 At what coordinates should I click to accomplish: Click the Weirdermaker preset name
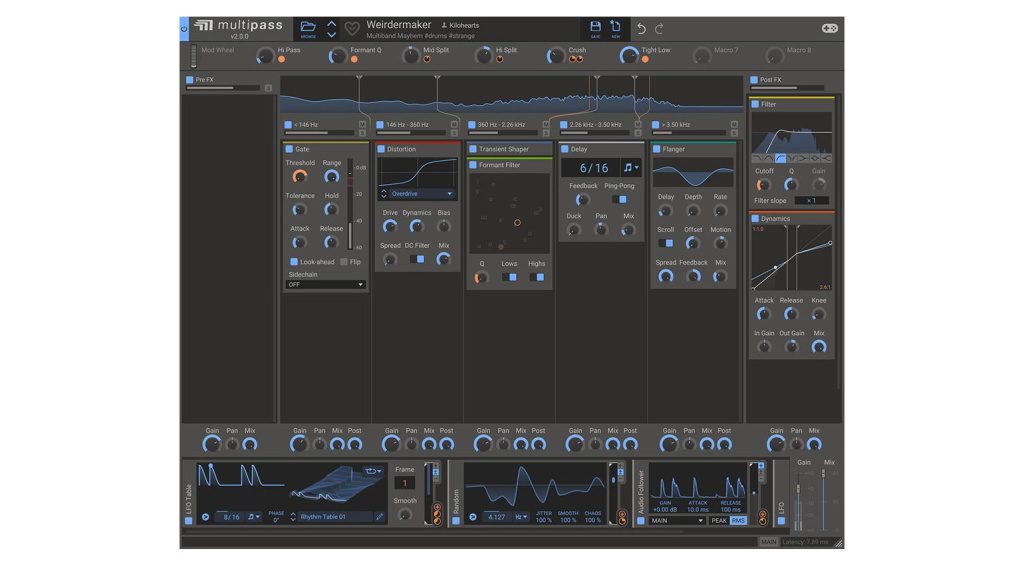[398, 25]
